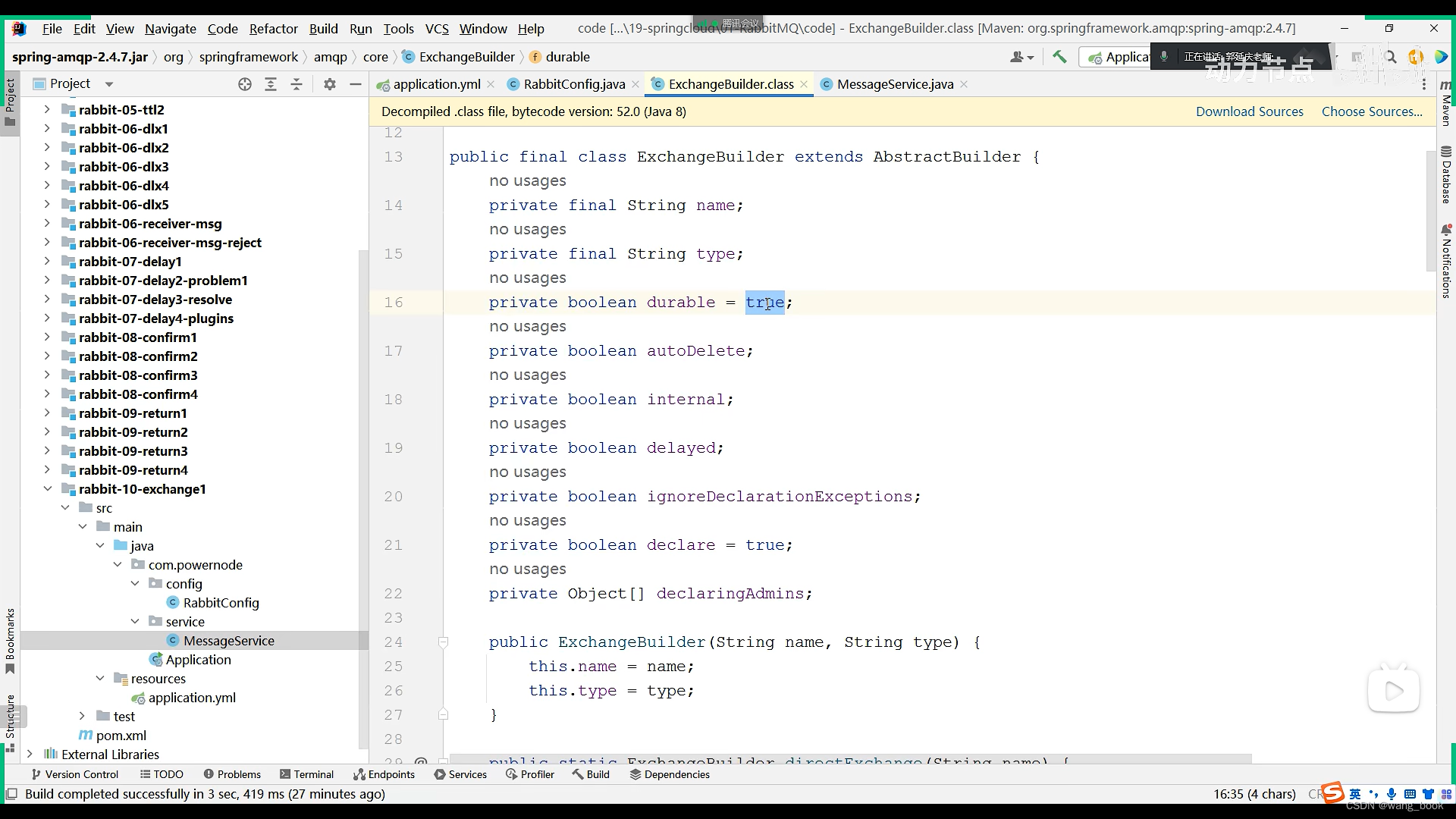This screenshot has width=1456, height=819.
Task: Toggle the Notifications side panel
Action: point(1446,262)
